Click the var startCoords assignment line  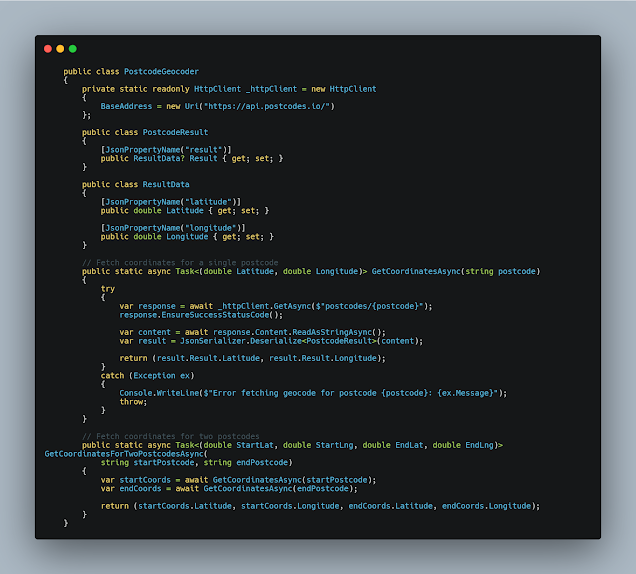coord(238,480)
